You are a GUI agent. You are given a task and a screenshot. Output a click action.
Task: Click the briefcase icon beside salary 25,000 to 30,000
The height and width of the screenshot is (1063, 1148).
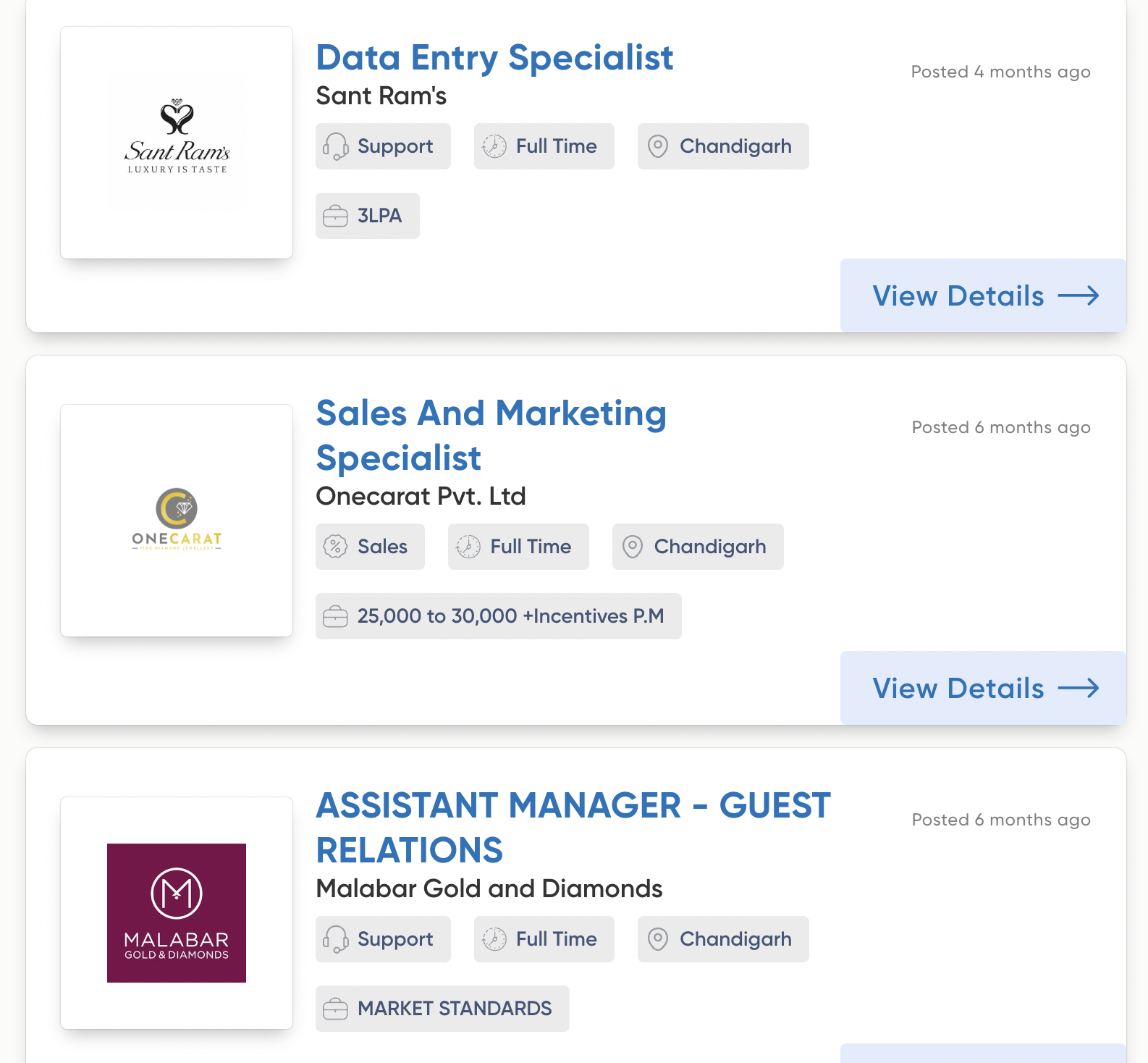click(336, 616)
